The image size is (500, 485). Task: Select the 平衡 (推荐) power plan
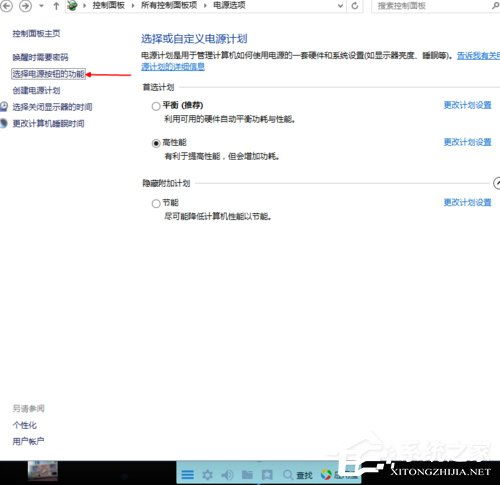click(156, 106)
